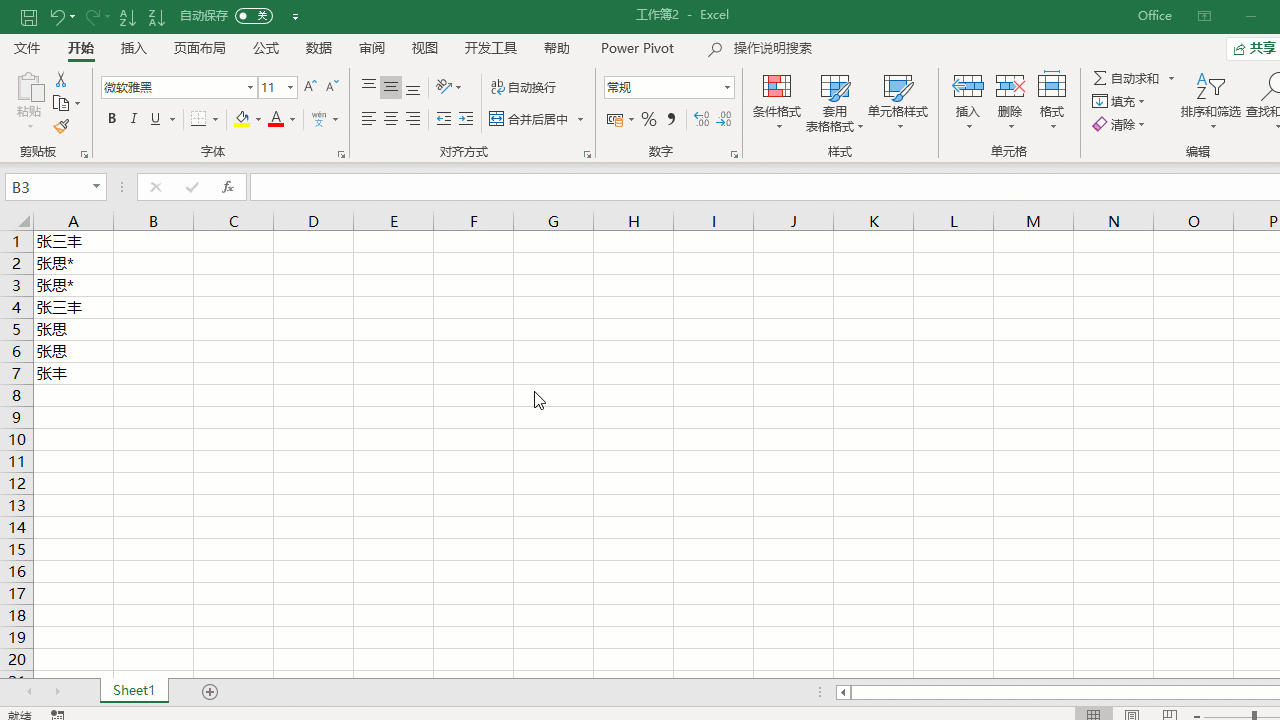Click 格式 cells format icon

[1052, 100]
